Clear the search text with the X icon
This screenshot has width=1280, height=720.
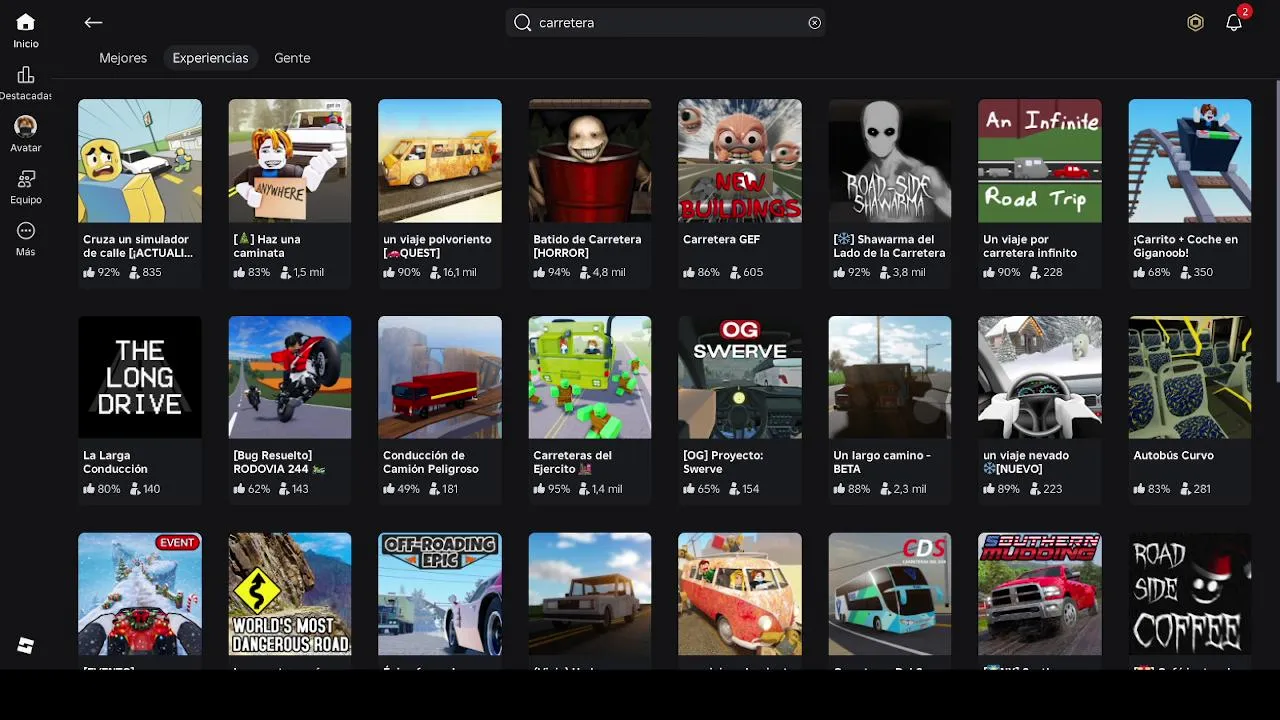[814, 22]
